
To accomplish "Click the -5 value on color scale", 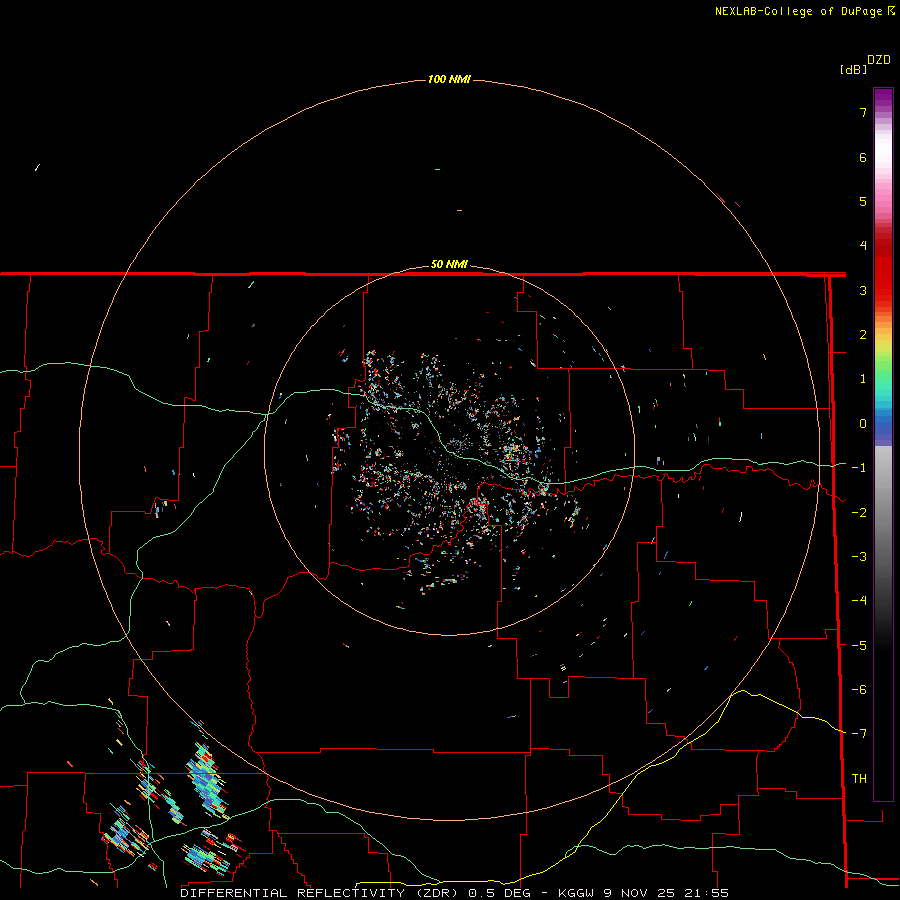I will point(859,646).
